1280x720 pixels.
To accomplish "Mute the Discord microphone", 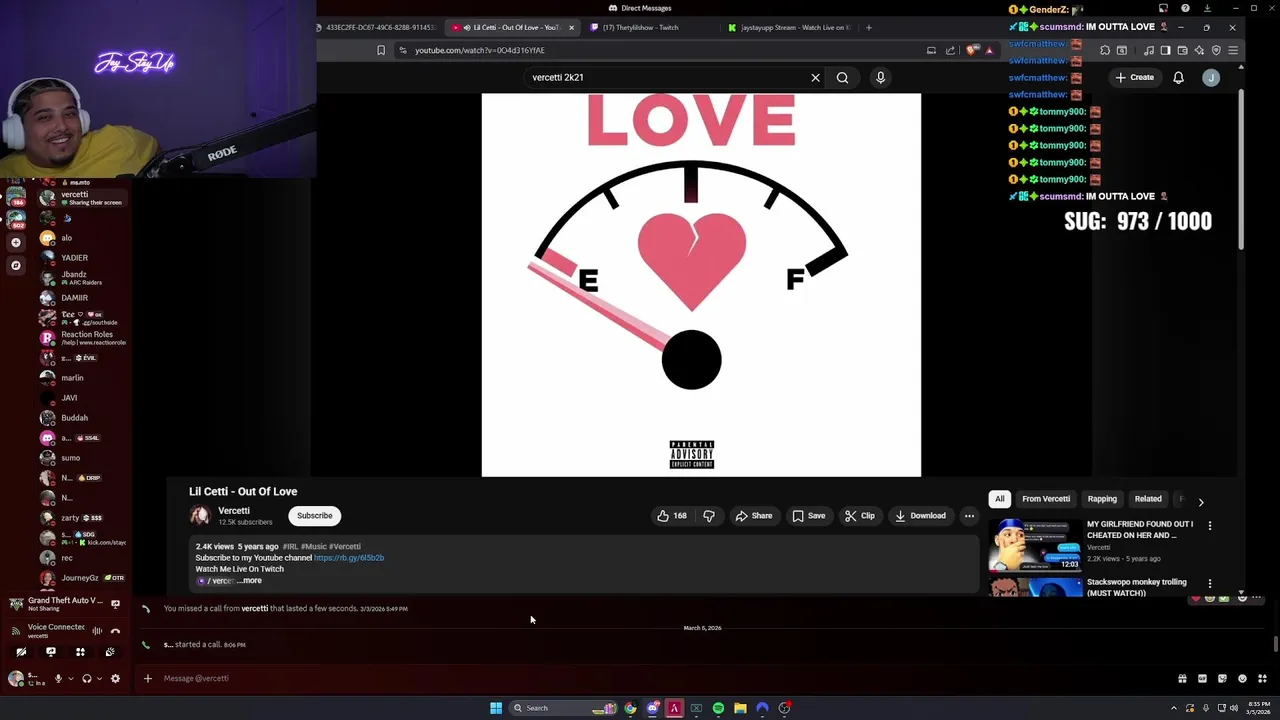I will pyautogui.click(x=58, y=679).
